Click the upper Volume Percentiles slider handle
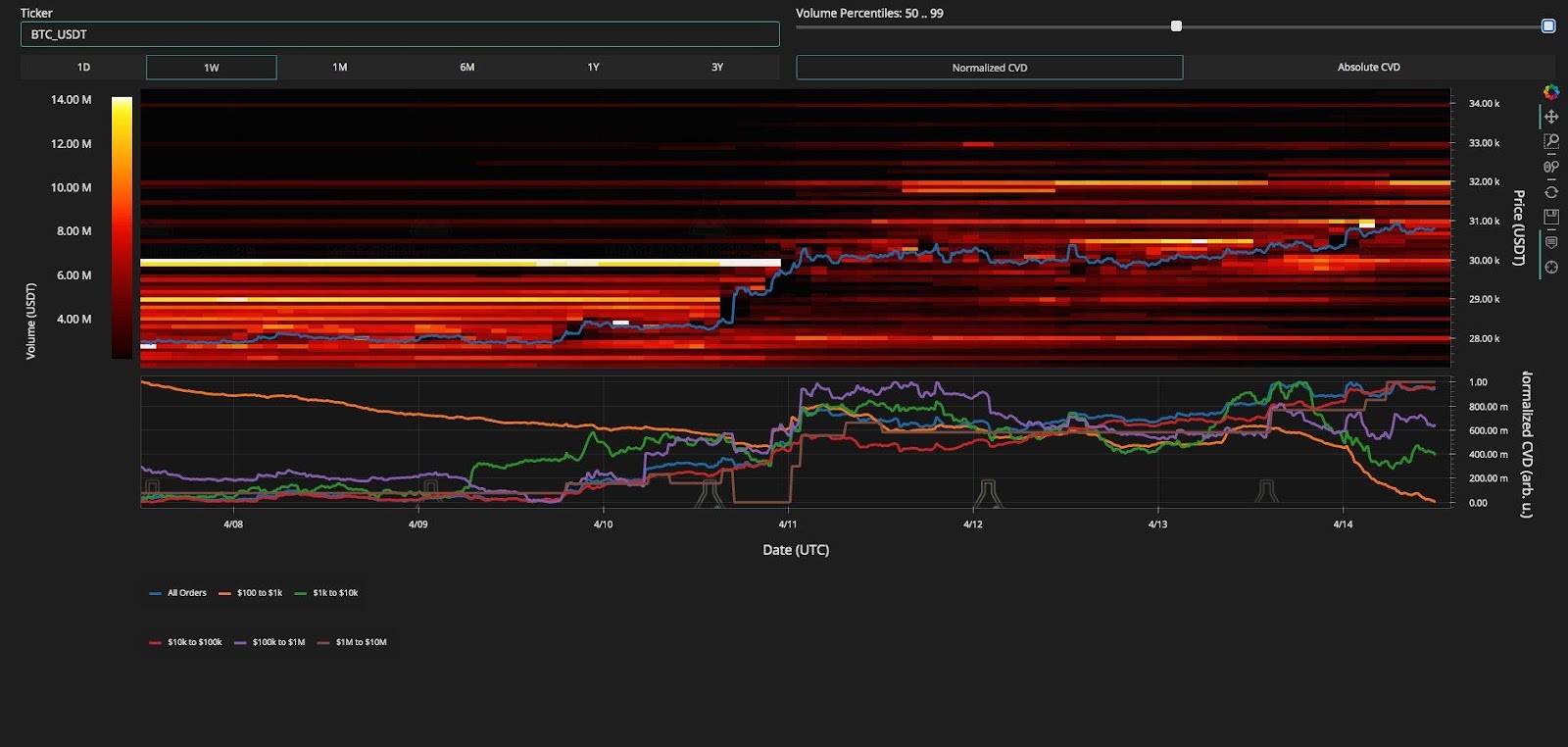The image size is (1568, 747). 1548,26
